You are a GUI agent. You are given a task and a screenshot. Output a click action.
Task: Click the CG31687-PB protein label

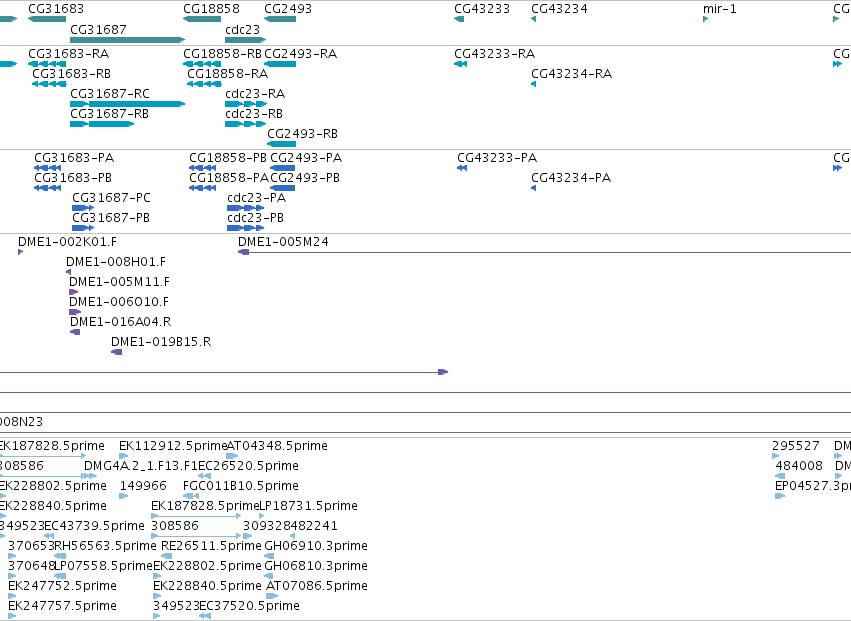tap(111, 218)
